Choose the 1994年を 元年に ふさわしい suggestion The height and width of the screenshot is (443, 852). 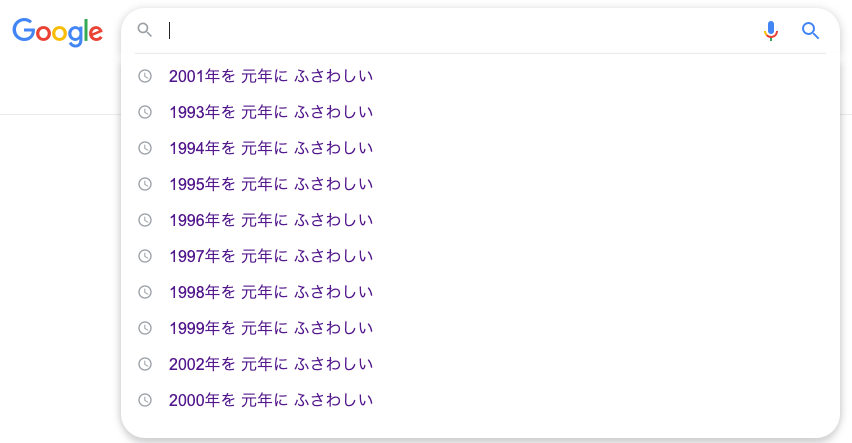click(x=480, y=148)
